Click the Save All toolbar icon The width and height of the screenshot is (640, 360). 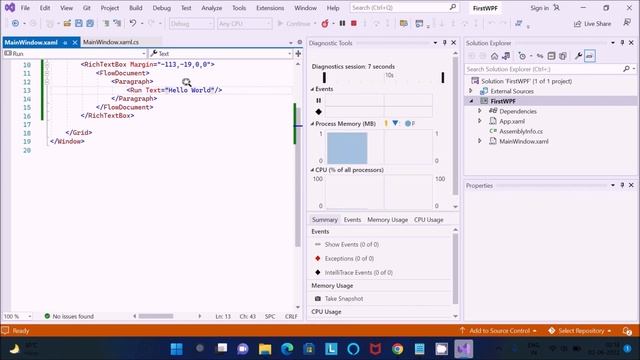pos(90,24)
